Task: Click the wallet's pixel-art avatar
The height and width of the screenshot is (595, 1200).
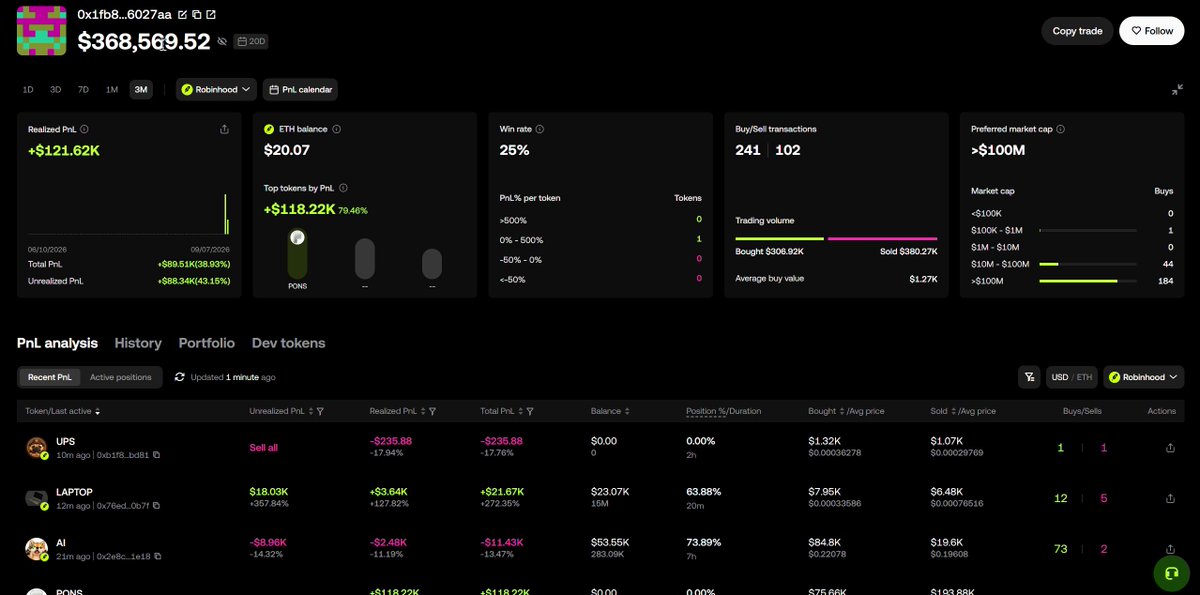Action: pos(42,30)
